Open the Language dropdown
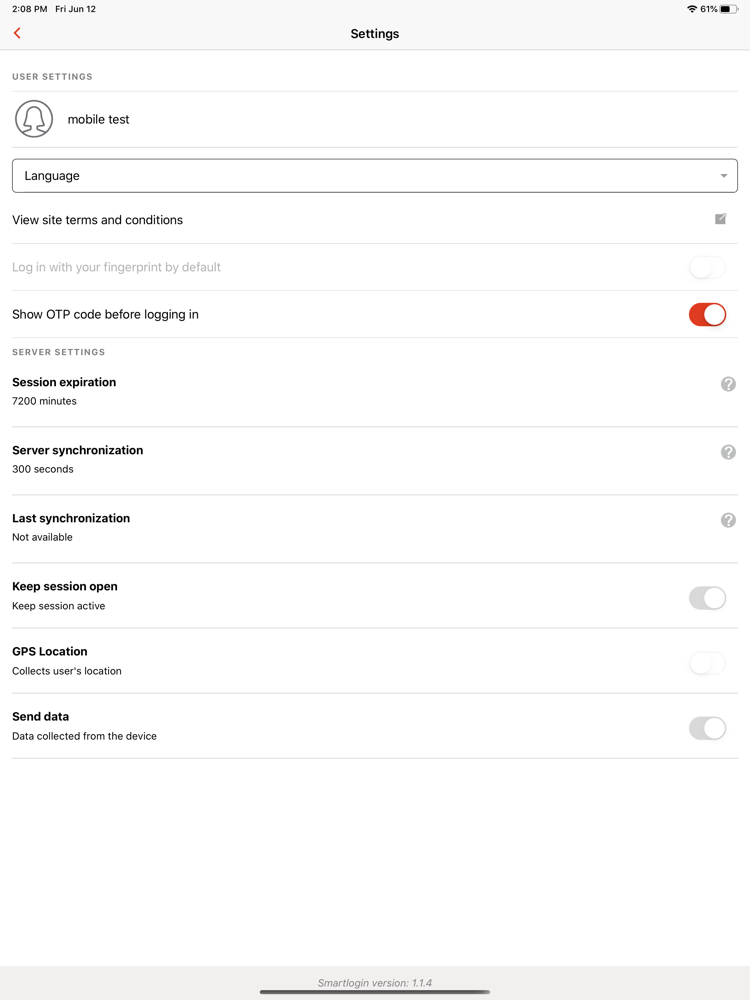Image resolution: width=750 pixels, height=1000 pixels. 375,175
